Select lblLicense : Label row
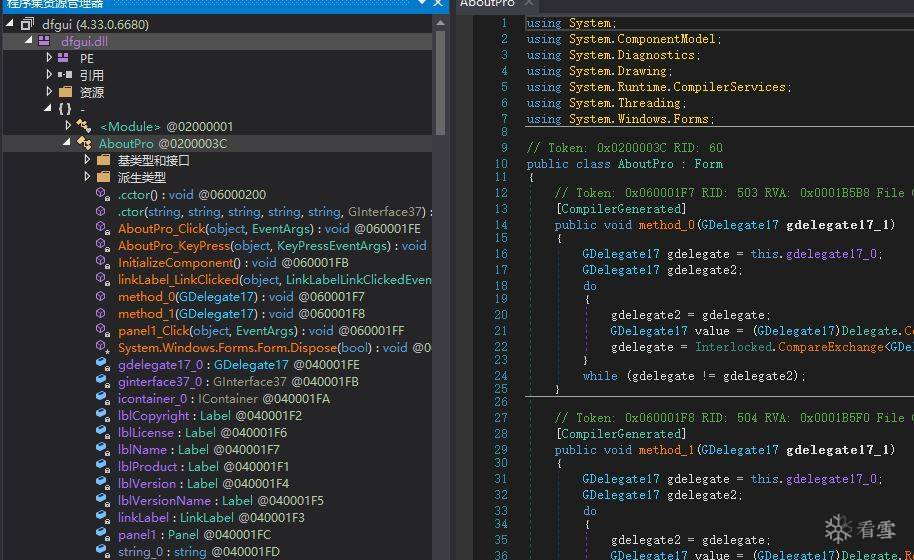The height and width of the screenshot is (560, 914). click(202, 432)
